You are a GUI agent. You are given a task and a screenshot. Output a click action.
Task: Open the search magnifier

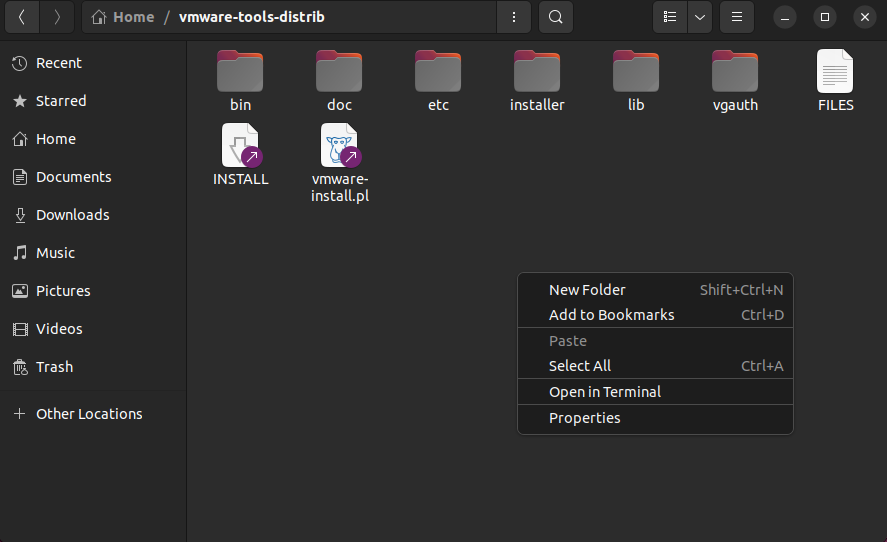click(x=556, y=17)
